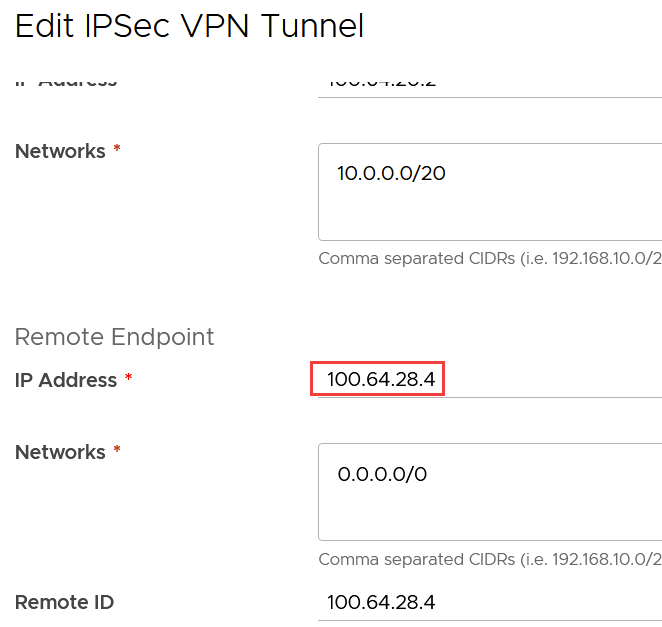Click the red asterisk beside remote IP Address
This screenshot has width=662, height=627.
click(128, 379)
